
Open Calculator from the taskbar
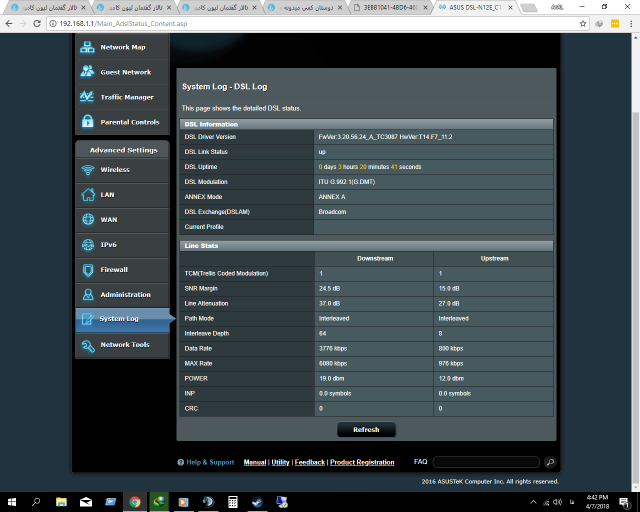tap(233, 502)
